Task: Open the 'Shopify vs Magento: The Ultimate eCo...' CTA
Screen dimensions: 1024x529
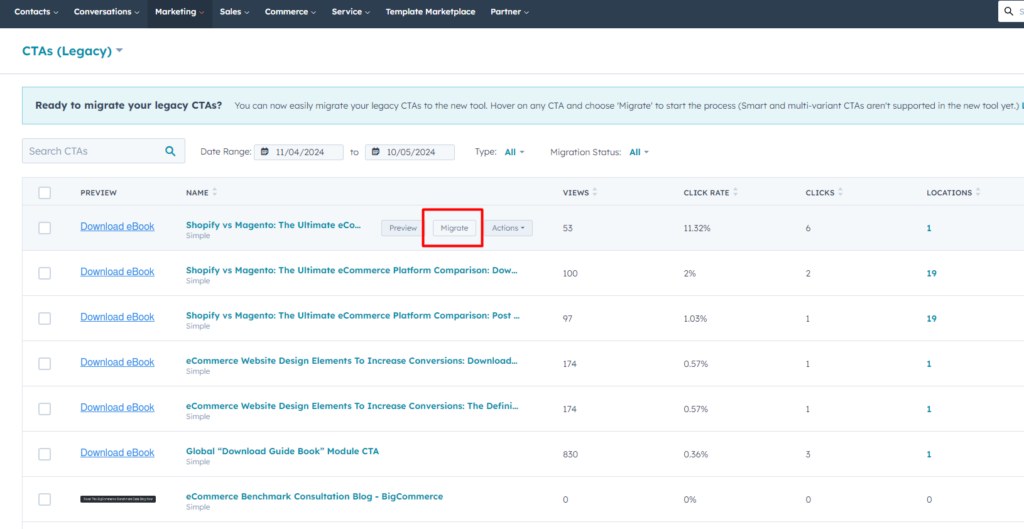Action: pos(273,225)
